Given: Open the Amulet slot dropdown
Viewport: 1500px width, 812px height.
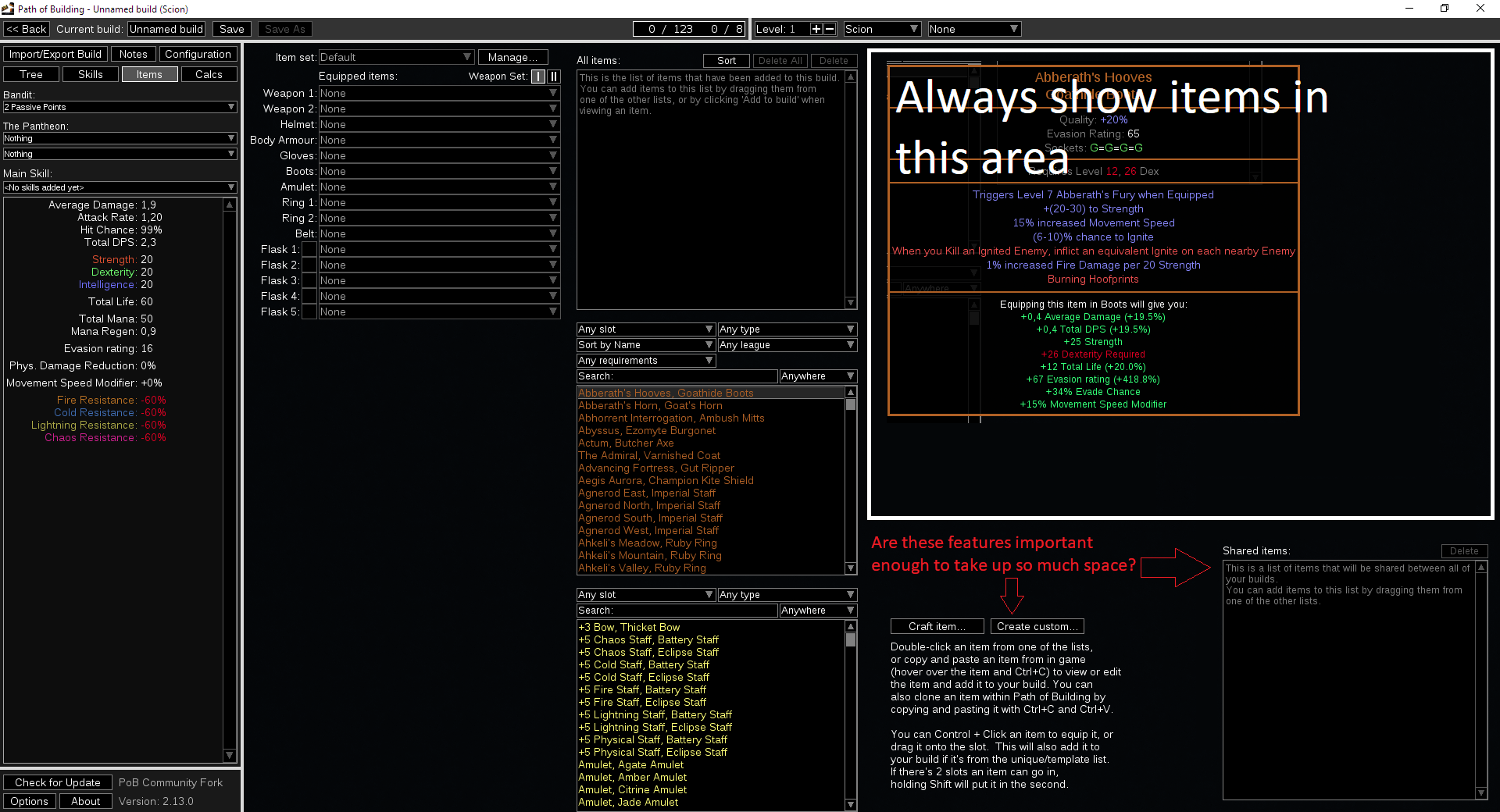Looking at the screenshot, I should [x=439, y=187].
